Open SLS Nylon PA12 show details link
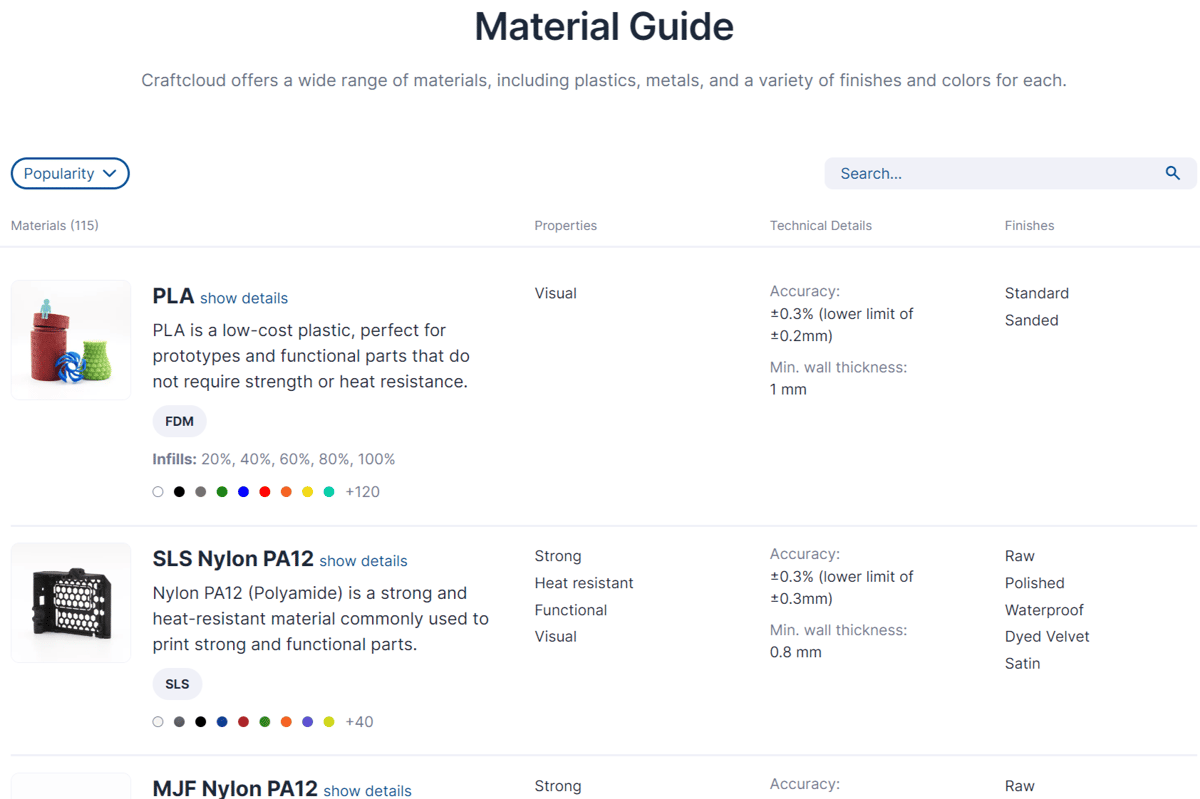Screen dimensions: 1200x799 pyautogui.click(x=363, y=561)
